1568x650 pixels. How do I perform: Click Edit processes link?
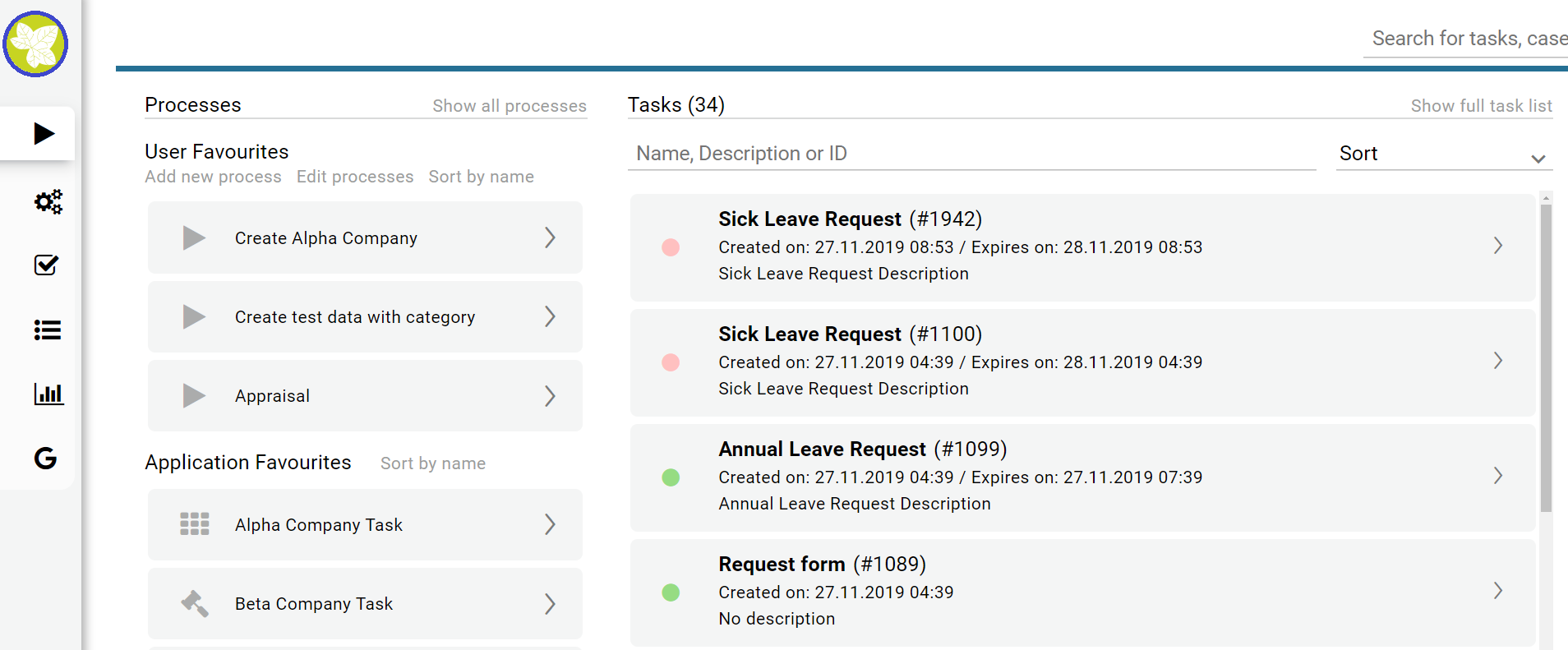pyautogui.click(x=355, y=177)
